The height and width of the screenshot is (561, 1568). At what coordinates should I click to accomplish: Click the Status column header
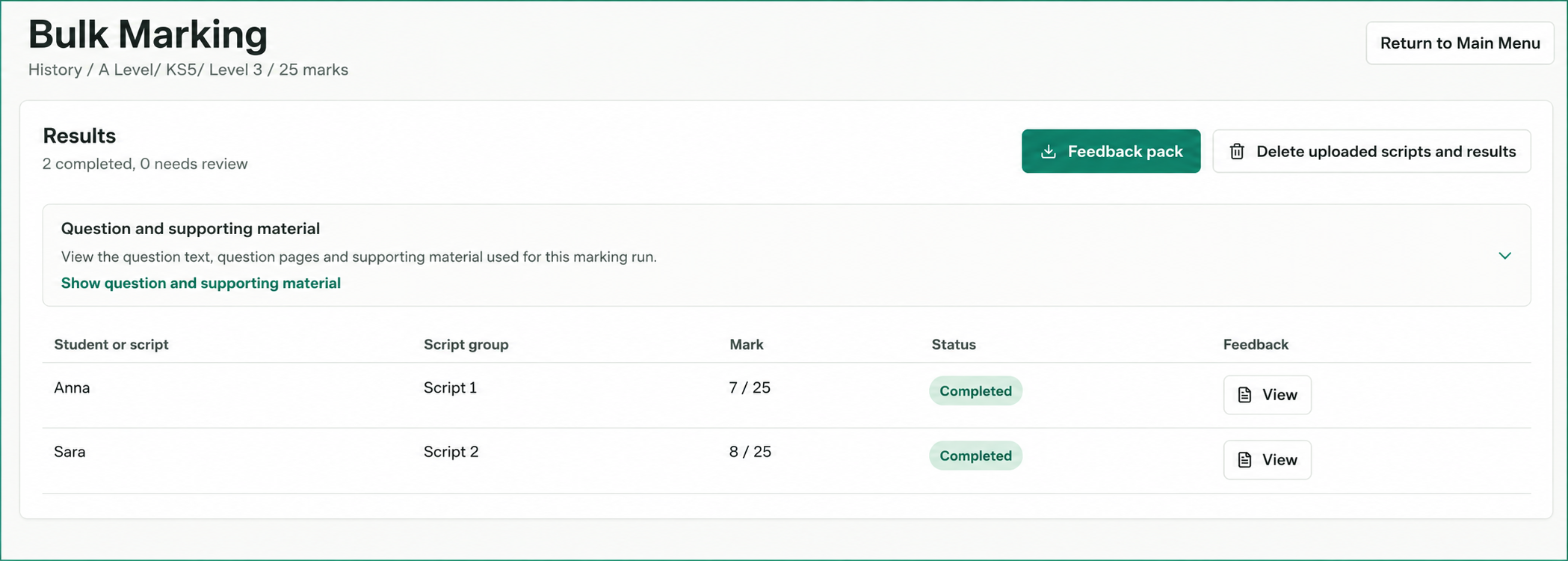[x=954, y=344]
